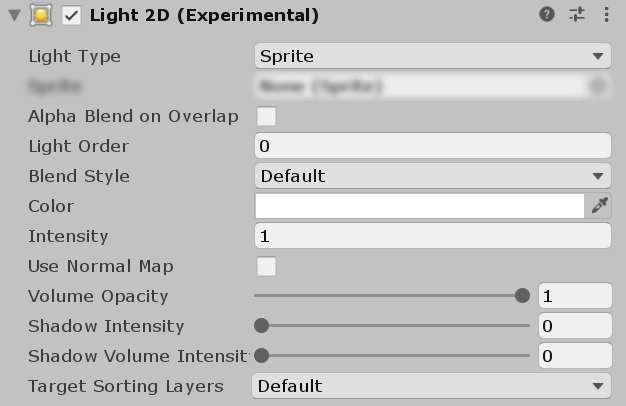Viewport: 626px width, 406px height.
Task: Pick color with the eyedropper icon
Action: click(600, 206)
